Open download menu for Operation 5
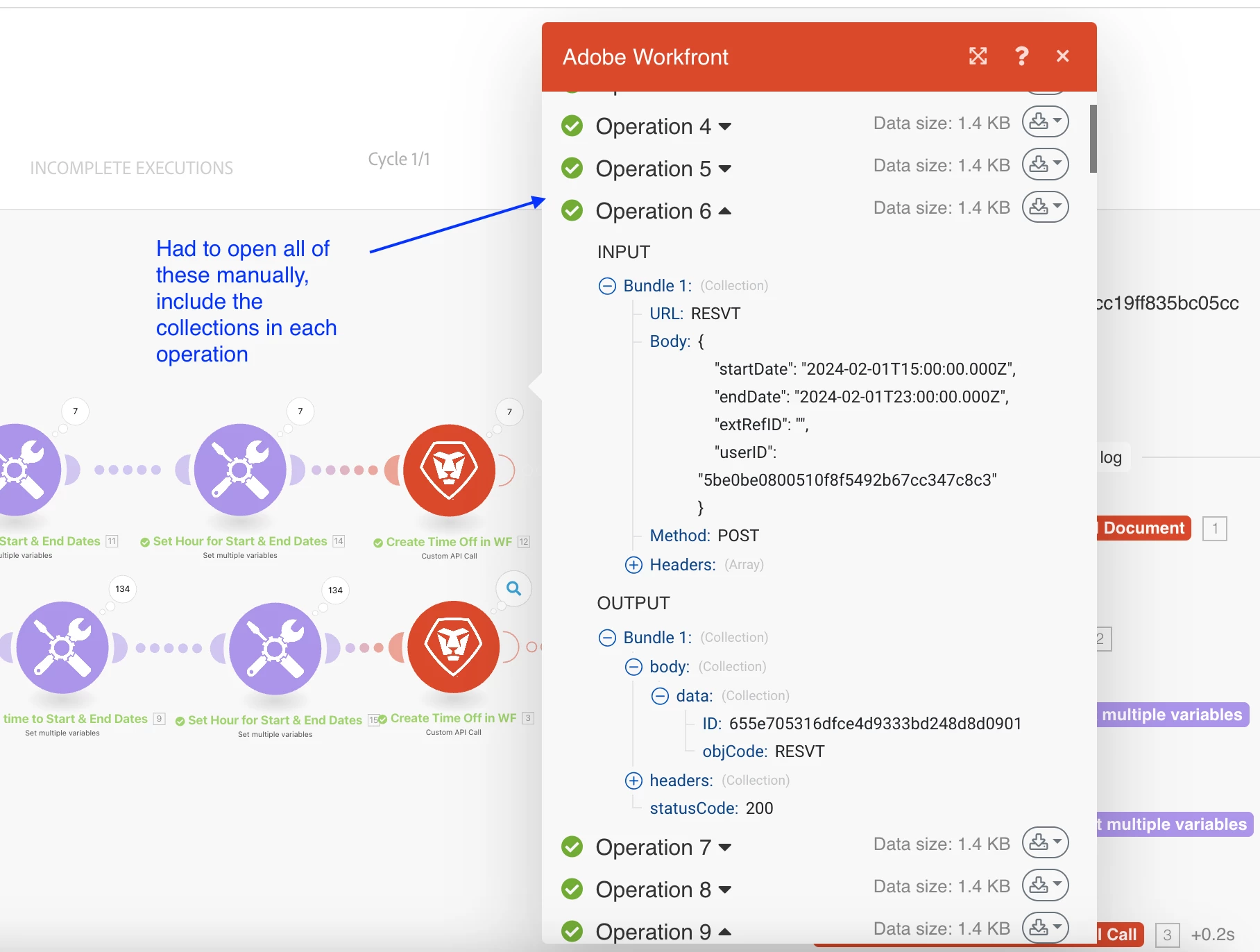 [1045, 164]
